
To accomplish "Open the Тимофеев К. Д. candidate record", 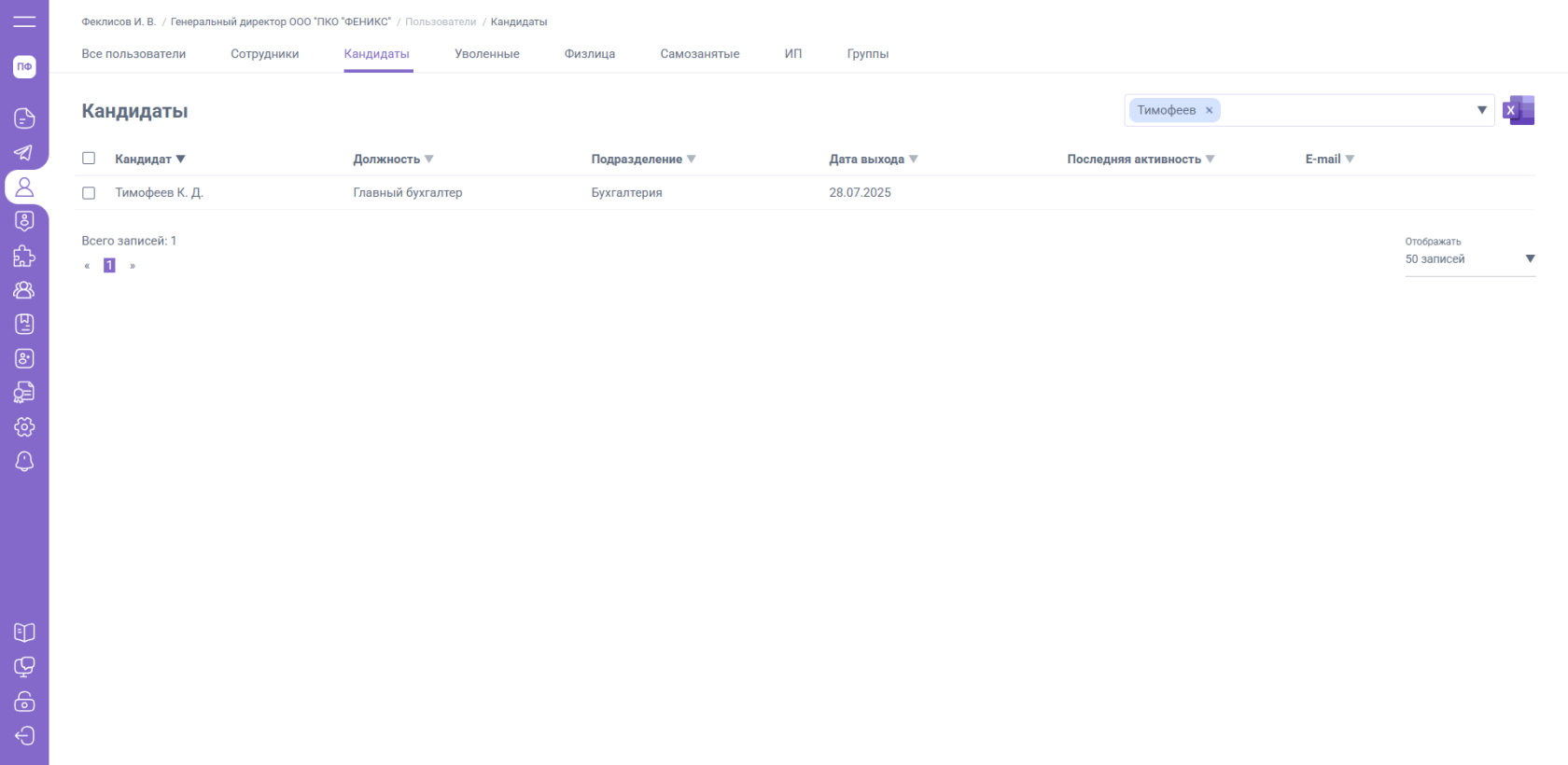I will pyautogui.click(x=159, y=193).
